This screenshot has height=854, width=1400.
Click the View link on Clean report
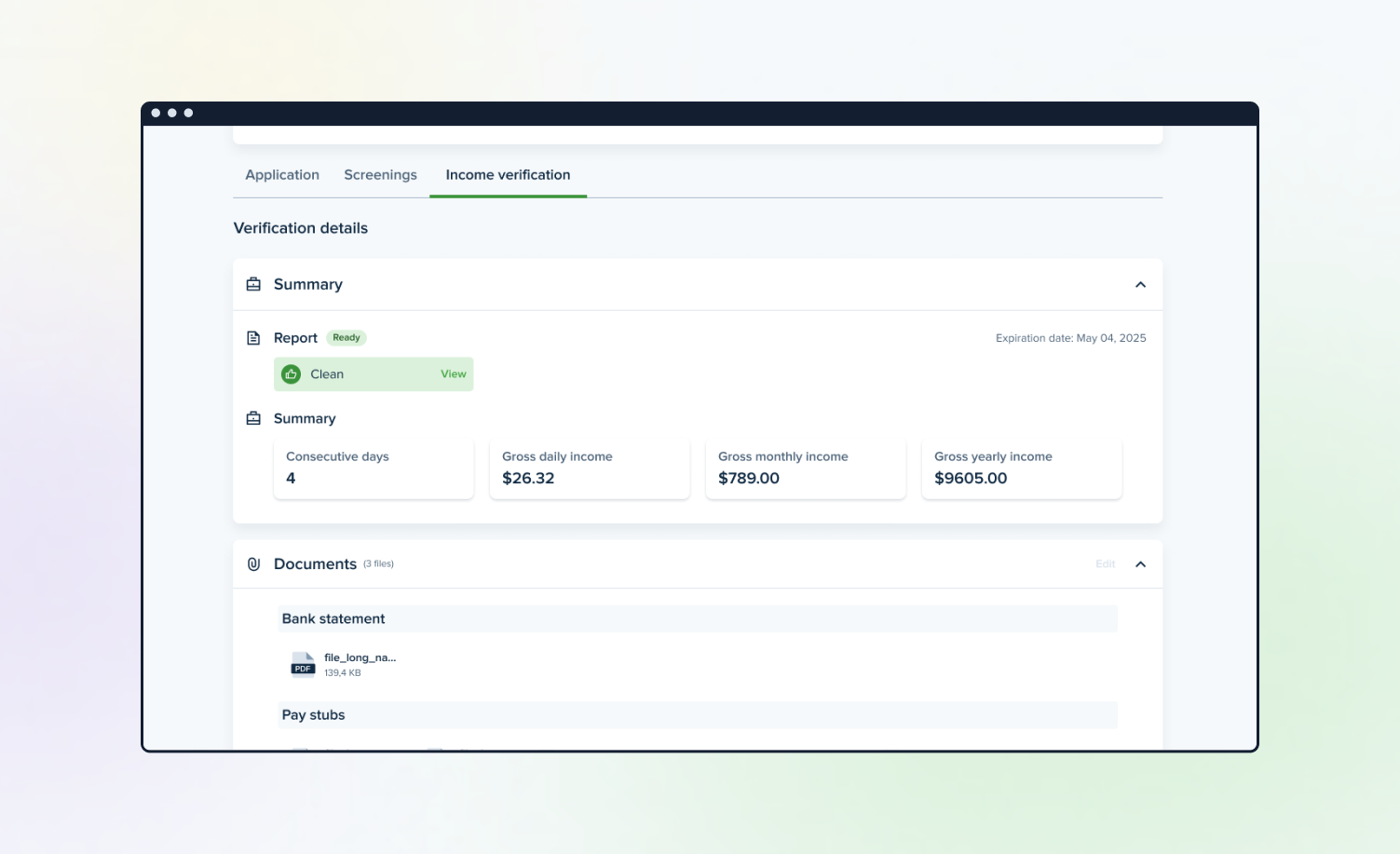(453, 374)
